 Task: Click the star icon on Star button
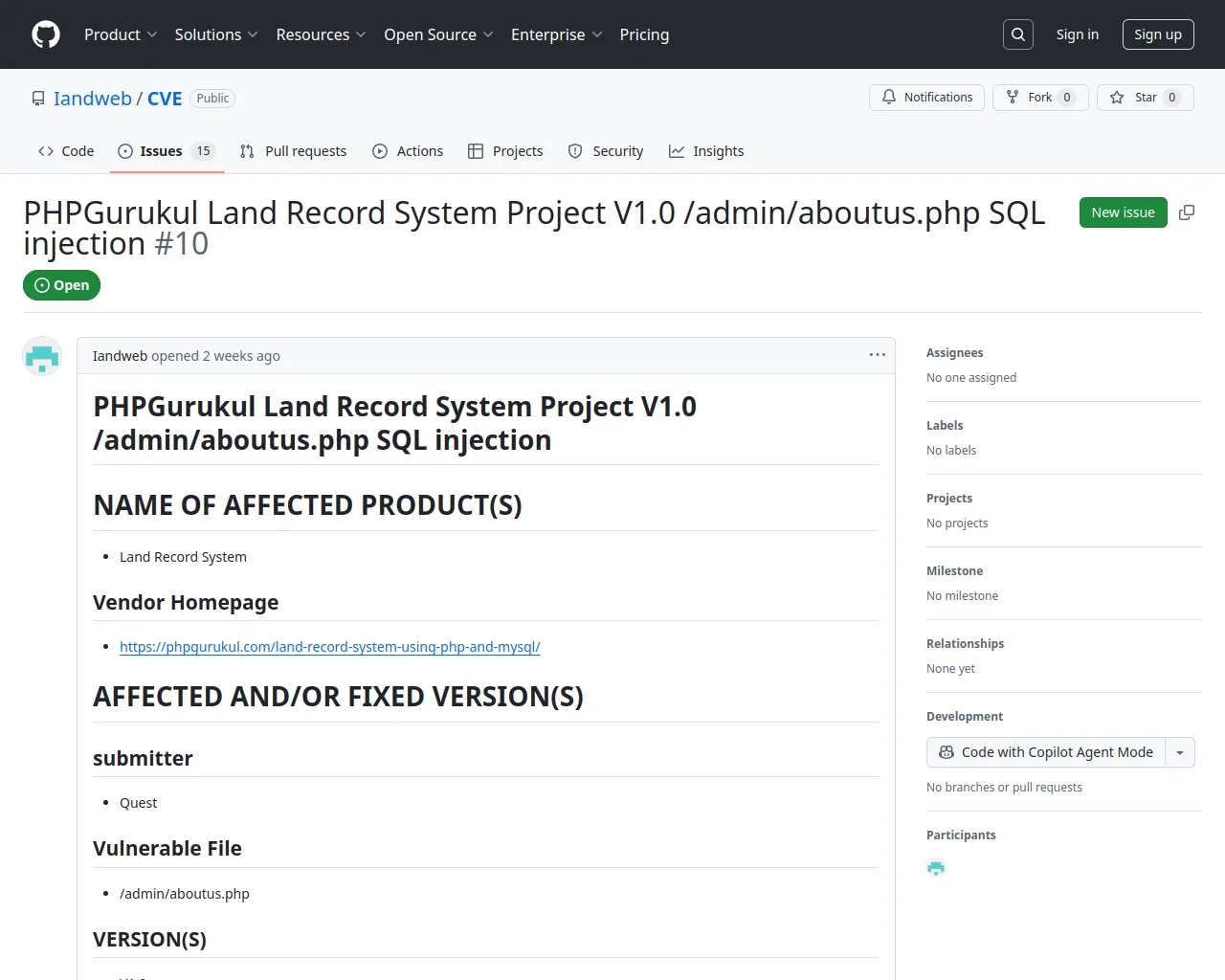pyautogui.click(x=1117, y=98)
